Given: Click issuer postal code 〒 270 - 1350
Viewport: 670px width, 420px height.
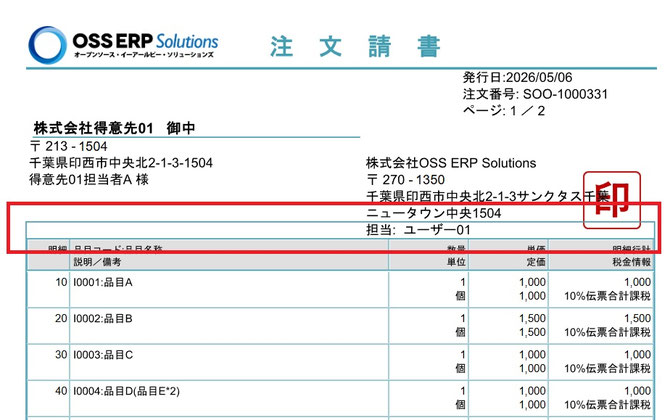Looking at the screenshot, I should point(406,180).
